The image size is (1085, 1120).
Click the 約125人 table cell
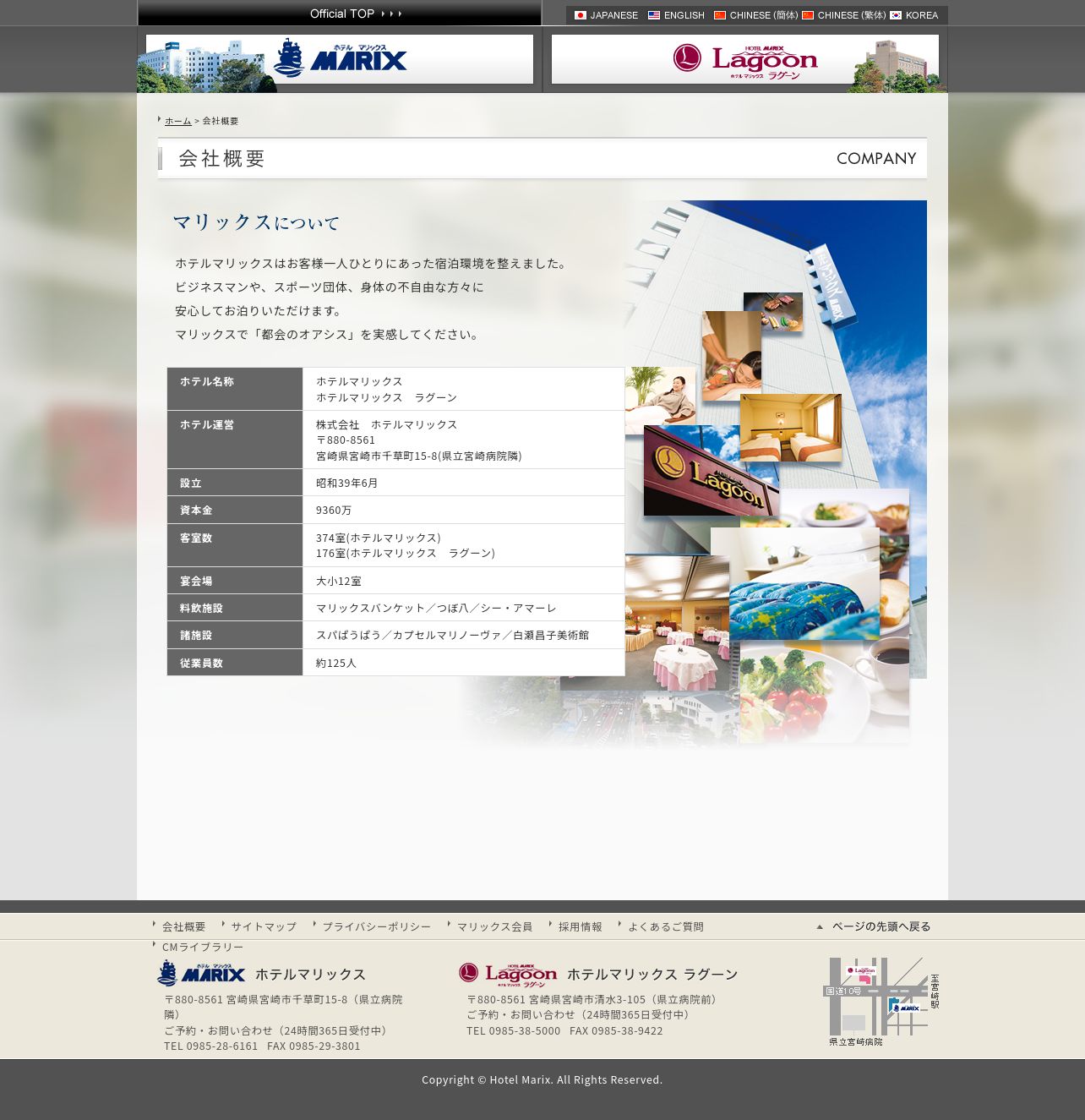[464, 663]
